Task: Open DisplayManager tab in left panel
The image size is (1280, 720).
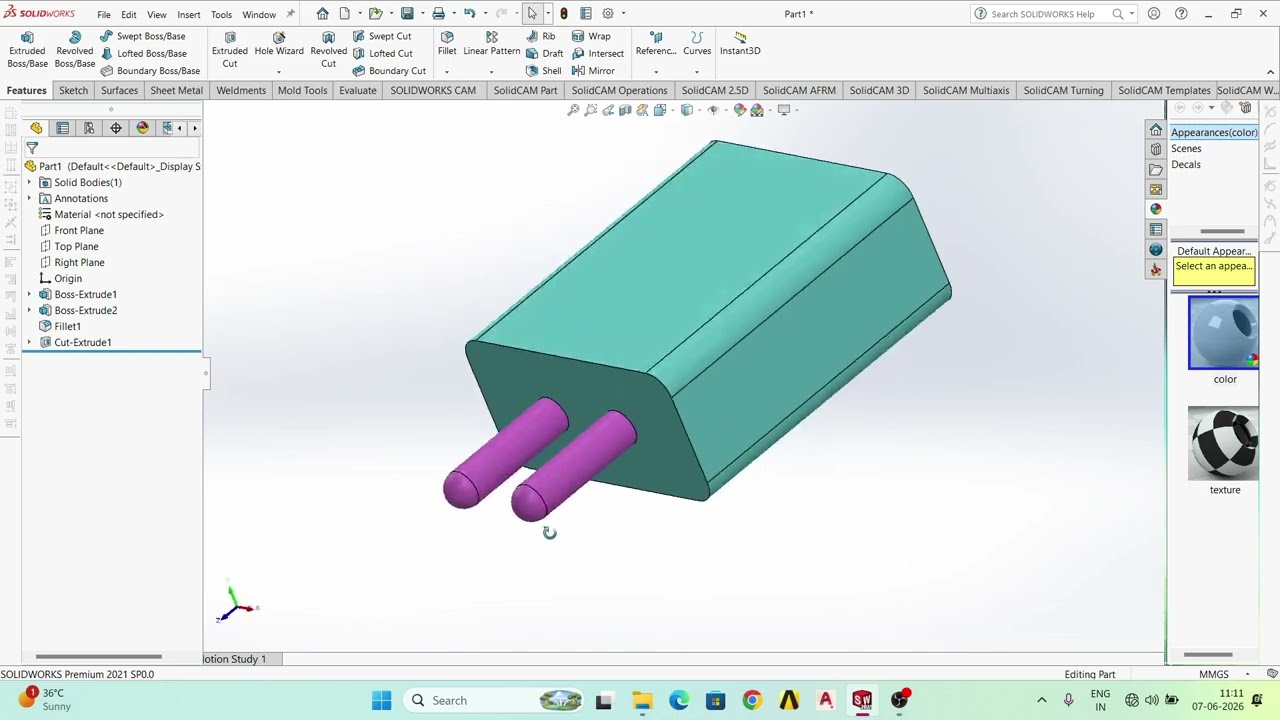Action: coord(142,128)
